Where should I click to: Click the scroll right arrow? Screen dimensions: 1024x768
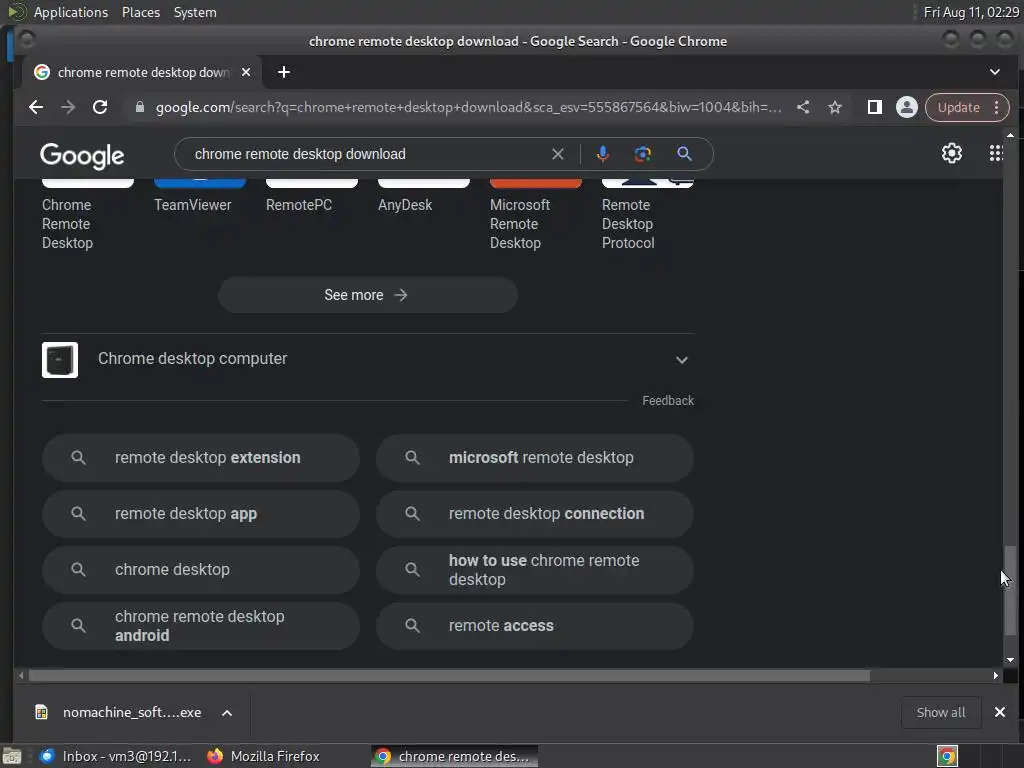point(995,675)
